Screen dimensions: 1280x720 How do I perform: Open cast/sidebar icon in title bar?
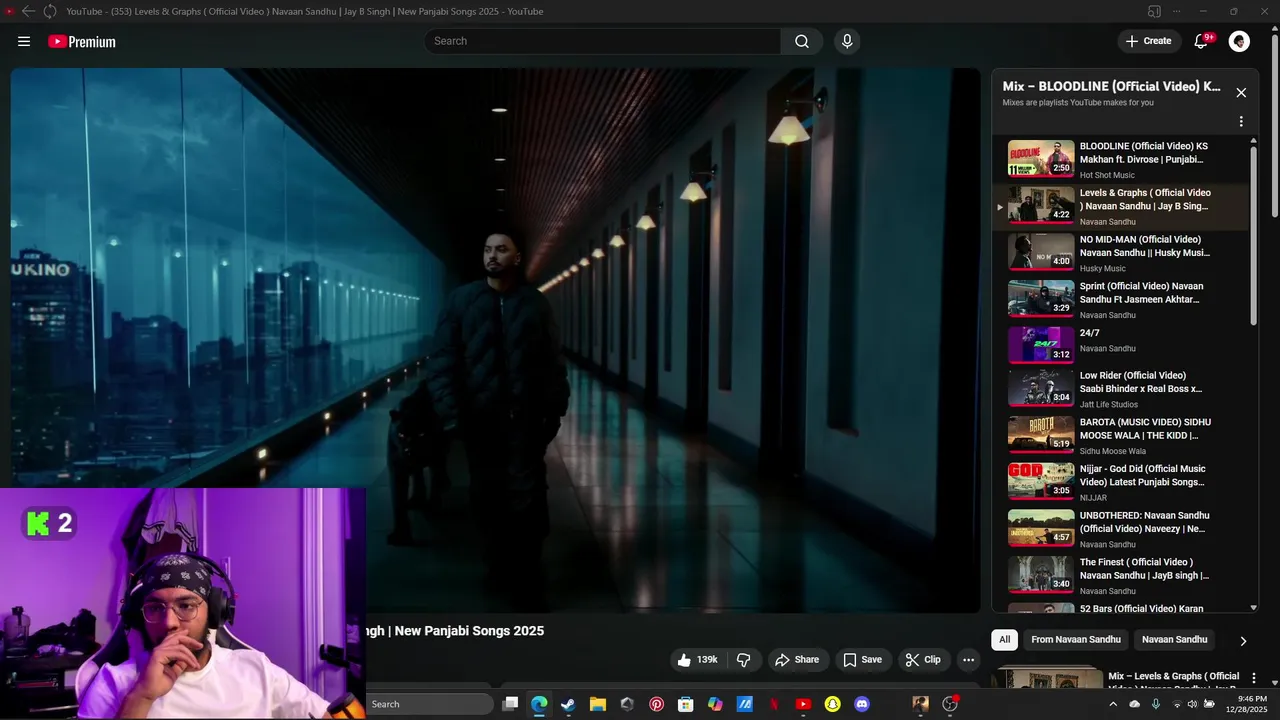point(1154,11)
